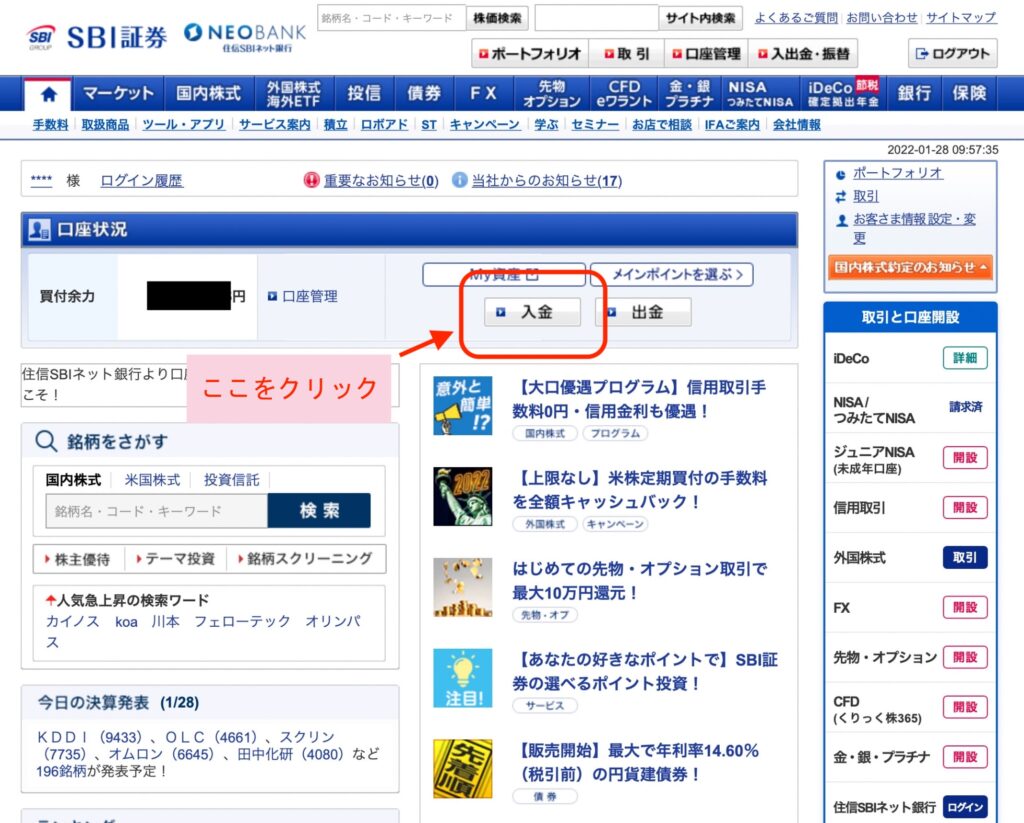The image size is (1024, 823).
Task: Open 重要なお知らせ(0) link
Action: click(x=381, y=181)
